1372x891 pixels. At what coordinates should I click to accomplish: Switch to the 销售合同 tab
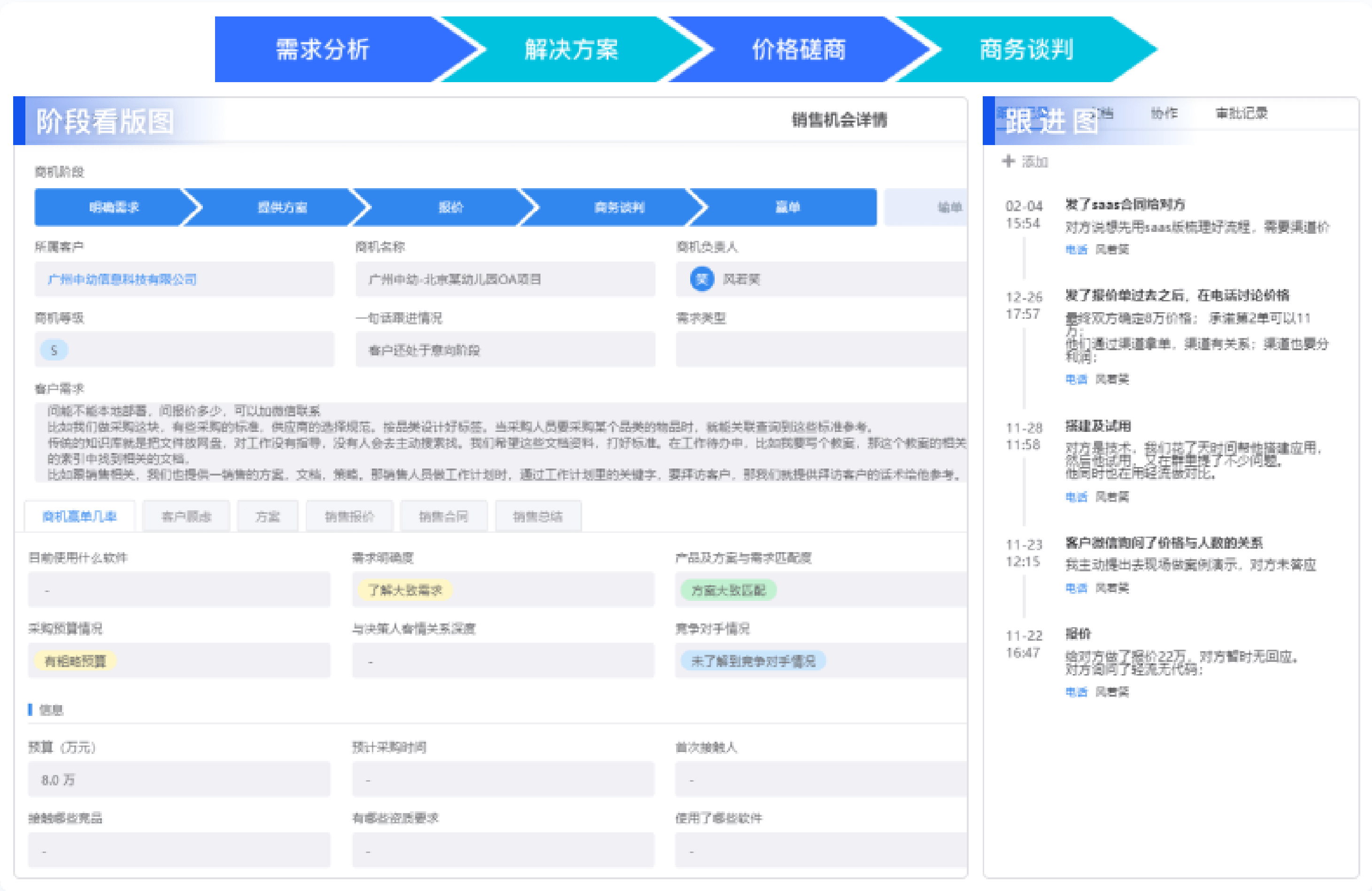443,516
